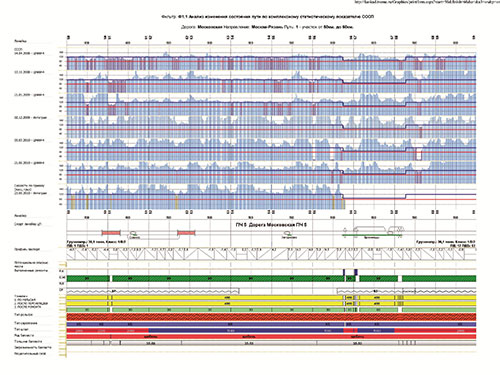This screenshot has height=375, width=500.
Task: Select the purple fastening type band
Action: pyautogui.click(x=271, y=324)
